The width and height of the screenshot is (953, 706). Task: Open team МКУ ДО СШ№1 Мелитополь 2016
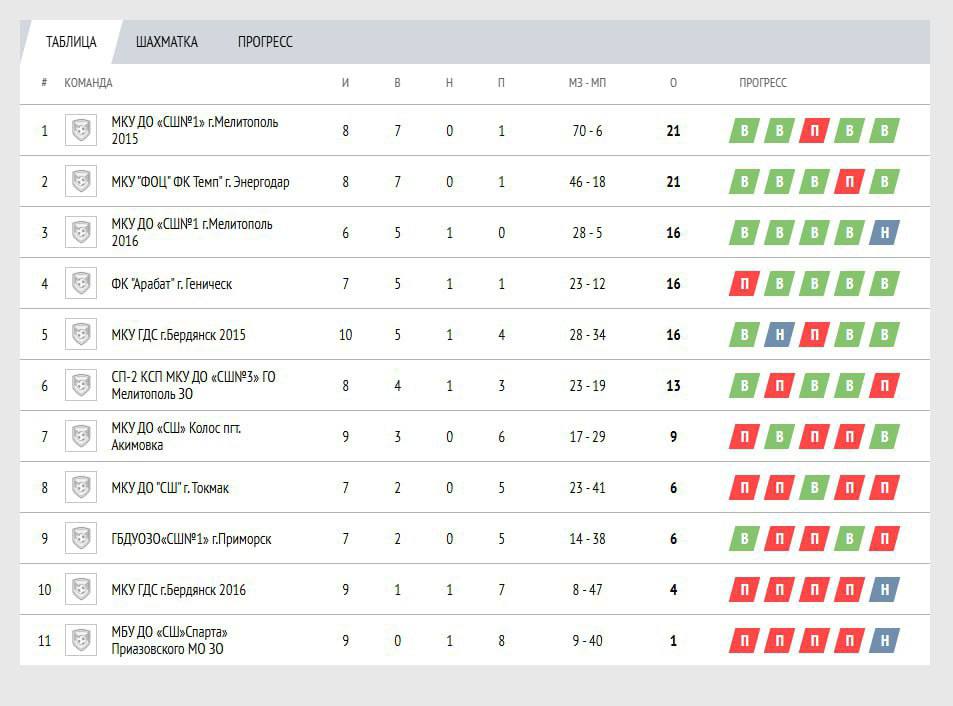click(191, 233)
